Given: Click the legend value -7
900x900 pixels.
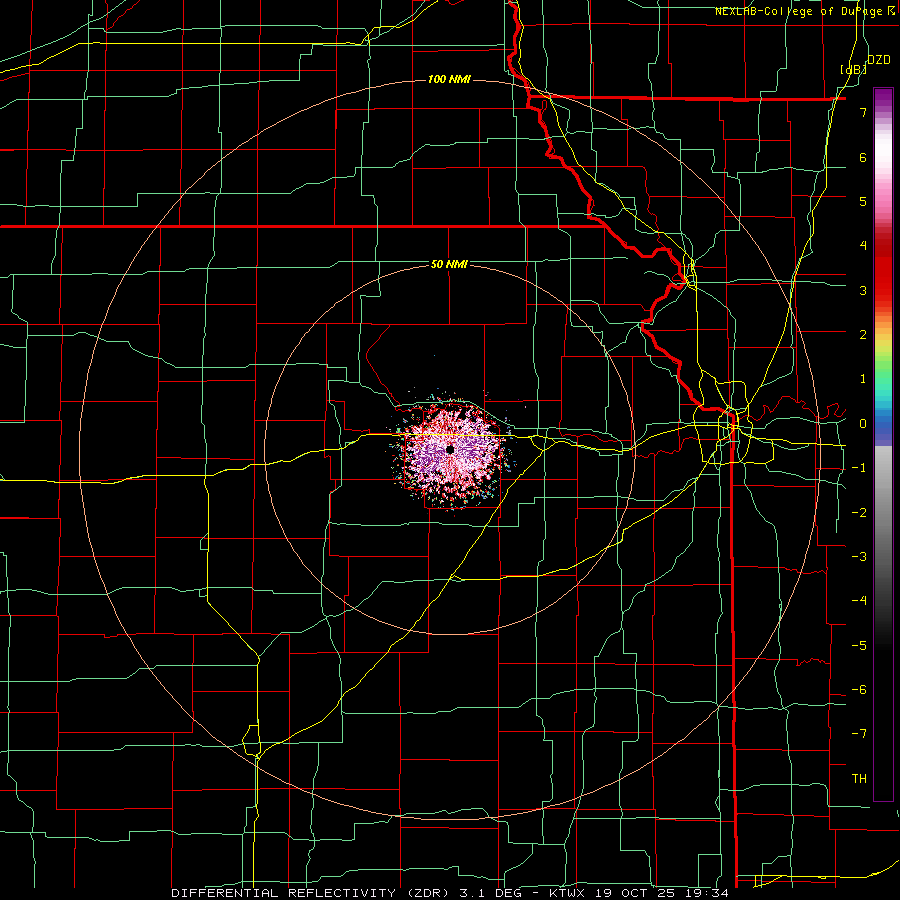Looking at the screenshot, I should [860, 734].
